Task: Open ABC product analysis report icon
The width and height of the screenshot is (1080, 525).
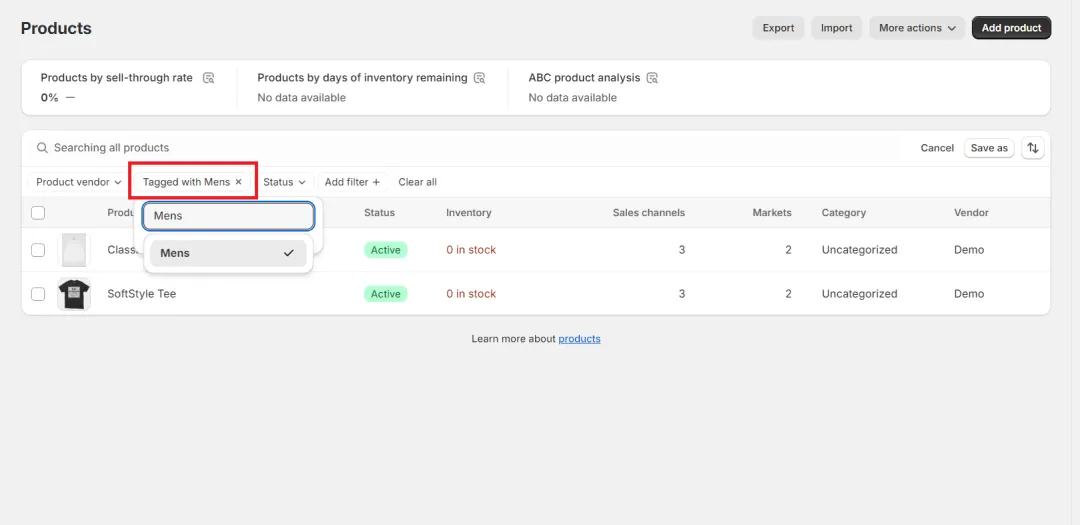Action: pyautogui.click(x=652, y=78)
